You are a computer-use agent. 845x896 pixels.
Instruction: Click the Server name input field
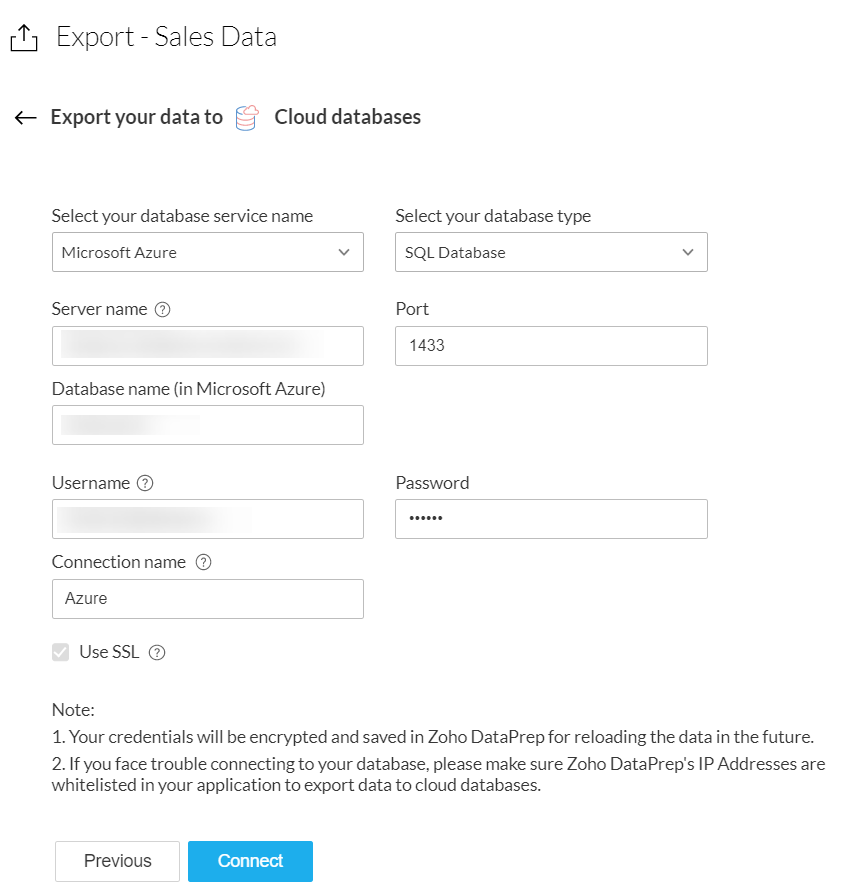[x=207, y=346]
